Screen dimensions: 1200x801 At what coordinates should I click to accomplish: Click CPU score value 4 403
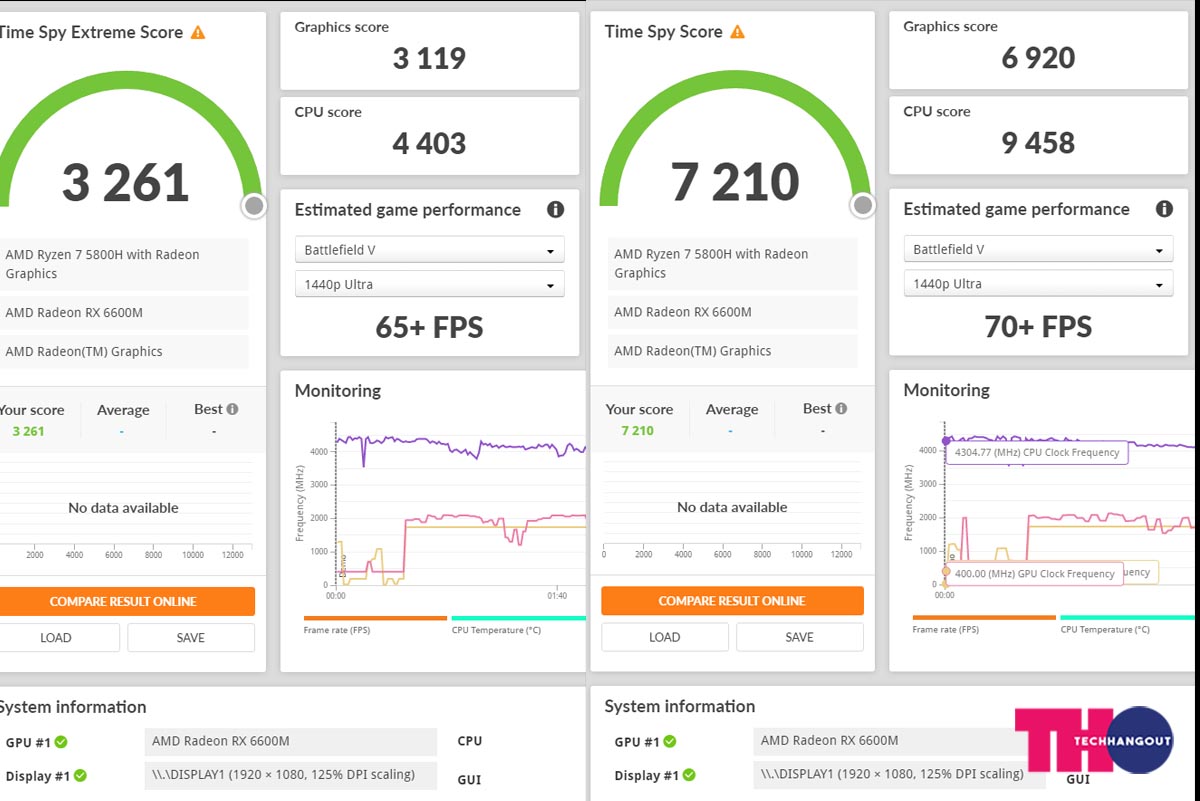tap(429, 144)
